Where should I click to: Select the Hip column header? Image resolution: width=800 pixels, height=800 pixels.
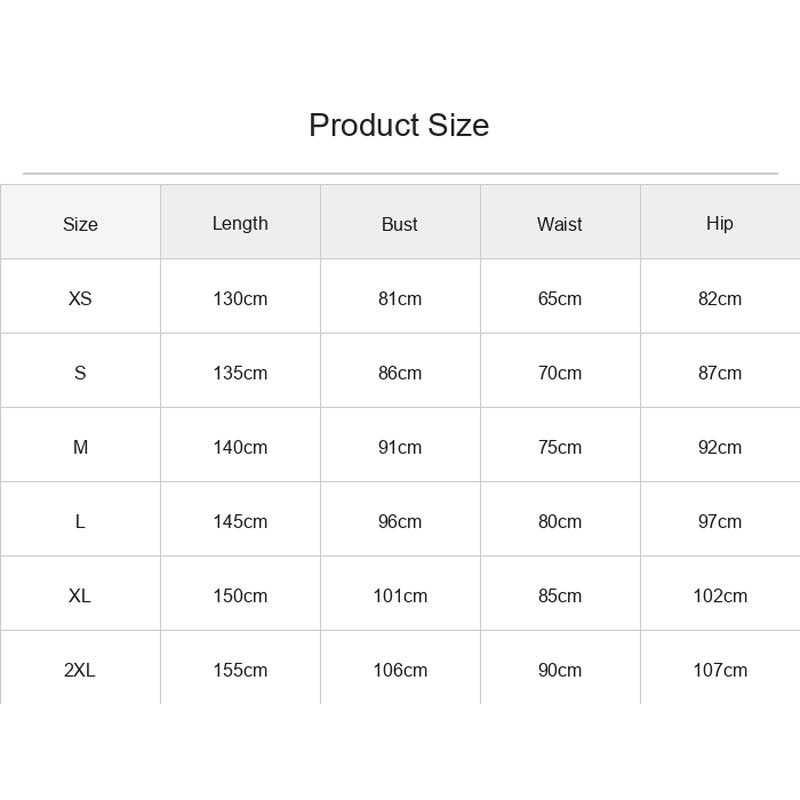(720, 223)
